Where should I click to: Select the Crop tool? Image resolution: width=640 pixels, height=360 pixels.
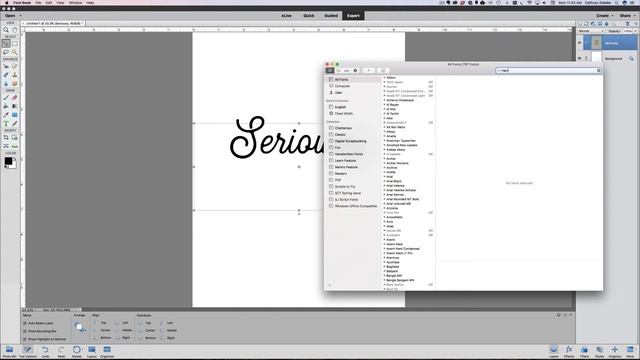(6, 138)
